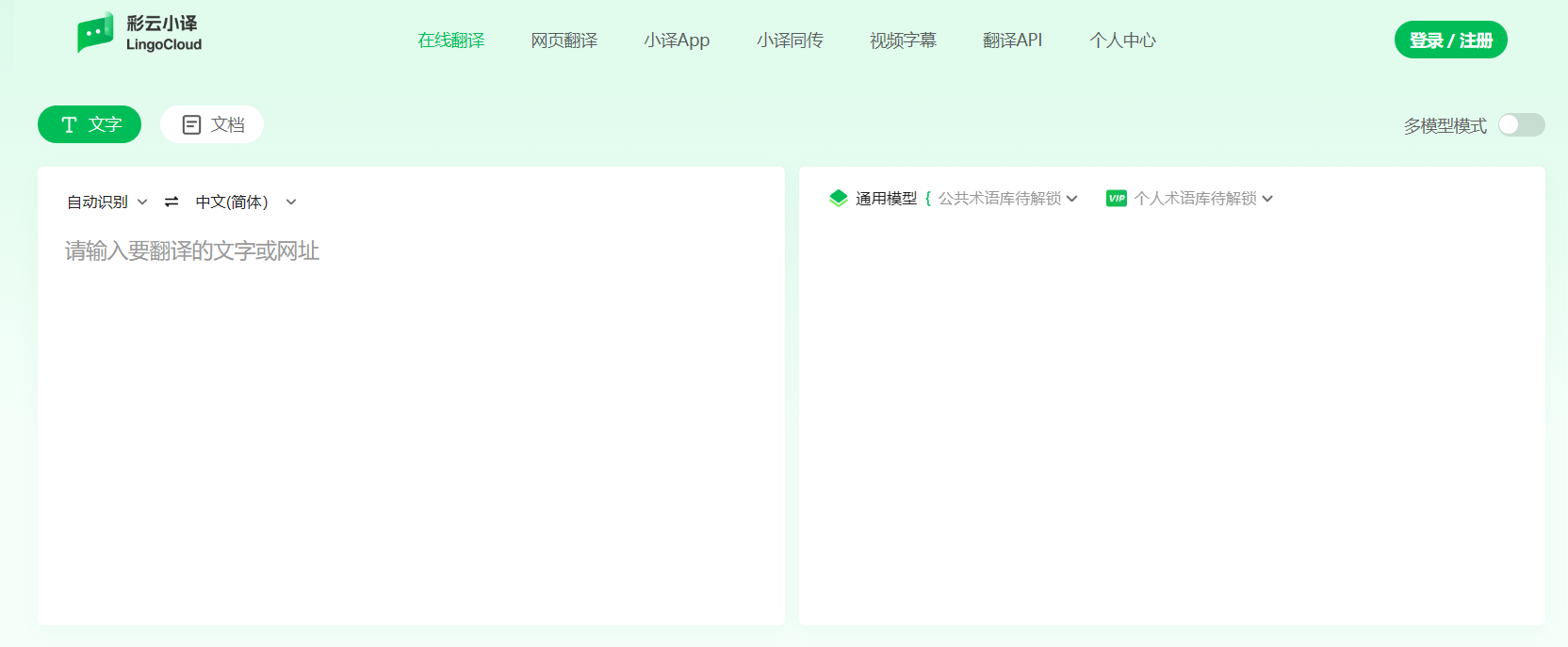This screenshot has height=647, width=1568.
Task: Select the 在线翻译 navigation link
Action: click(x=450, y=40)
